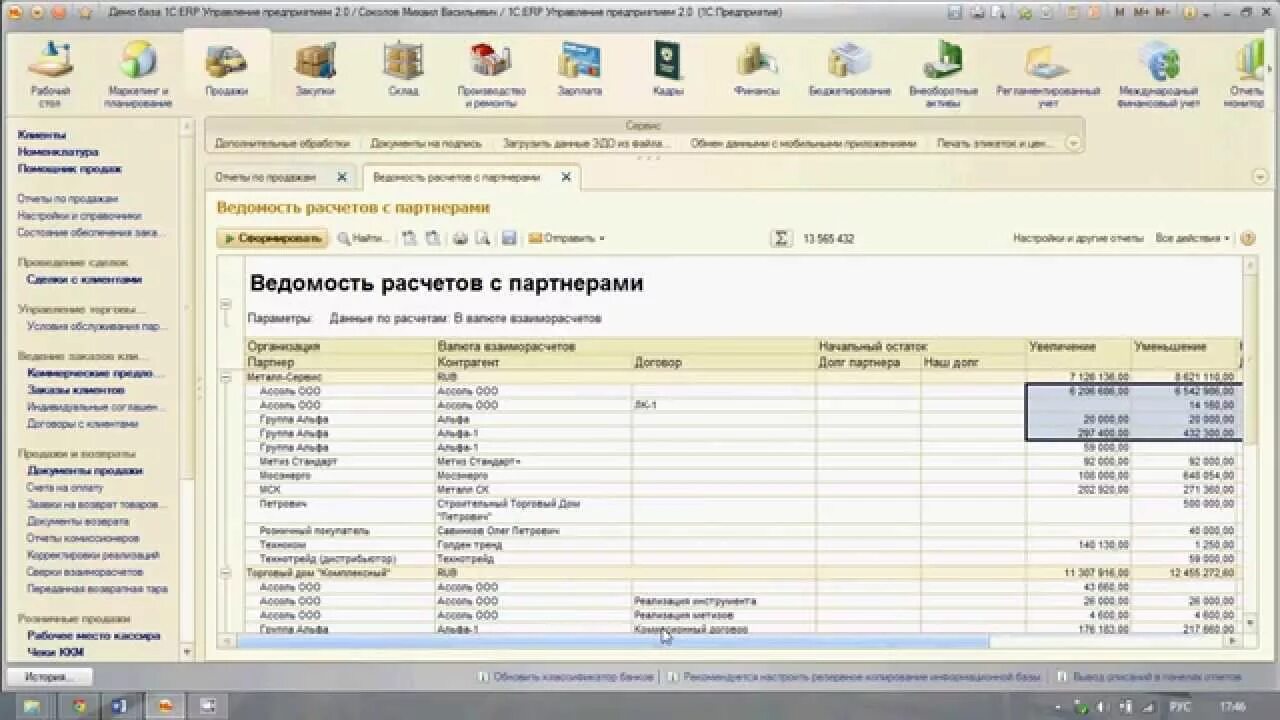Click the save diskette icon in report toolbar

click(508, 238)
